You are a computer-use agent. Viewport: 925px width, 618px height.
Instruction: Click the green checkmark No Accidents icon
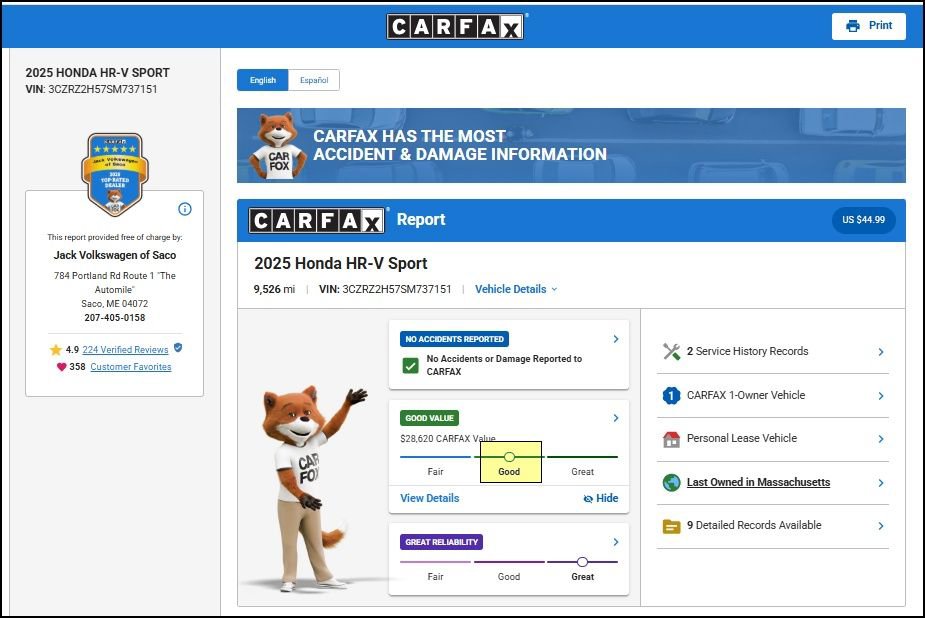point(411,366)
